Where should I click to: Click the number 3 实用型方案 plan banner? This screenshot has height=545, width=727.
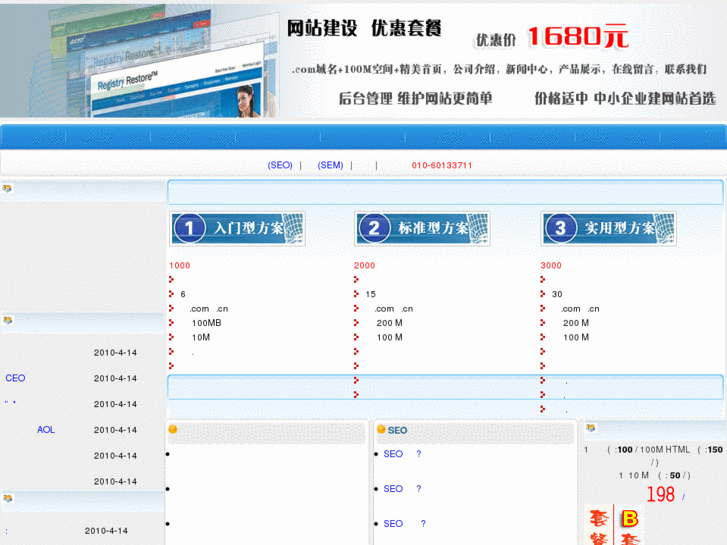click(x=608, y=228)
